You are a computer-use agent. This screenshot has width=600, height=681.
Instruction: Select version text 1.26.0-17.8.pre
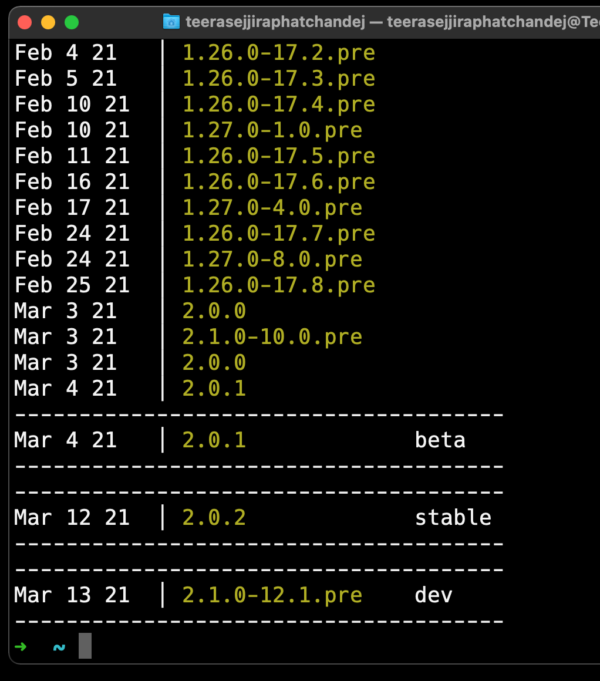pos(278,285)
